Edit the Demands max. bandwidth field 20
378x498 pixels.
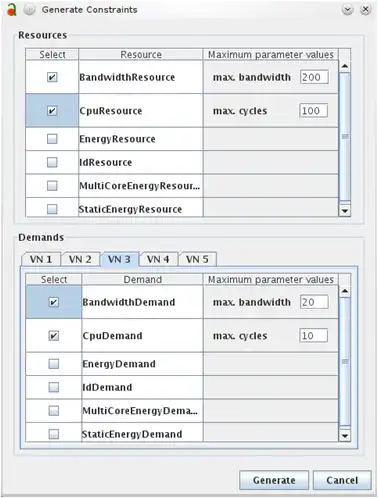click(x=314, y=302)
